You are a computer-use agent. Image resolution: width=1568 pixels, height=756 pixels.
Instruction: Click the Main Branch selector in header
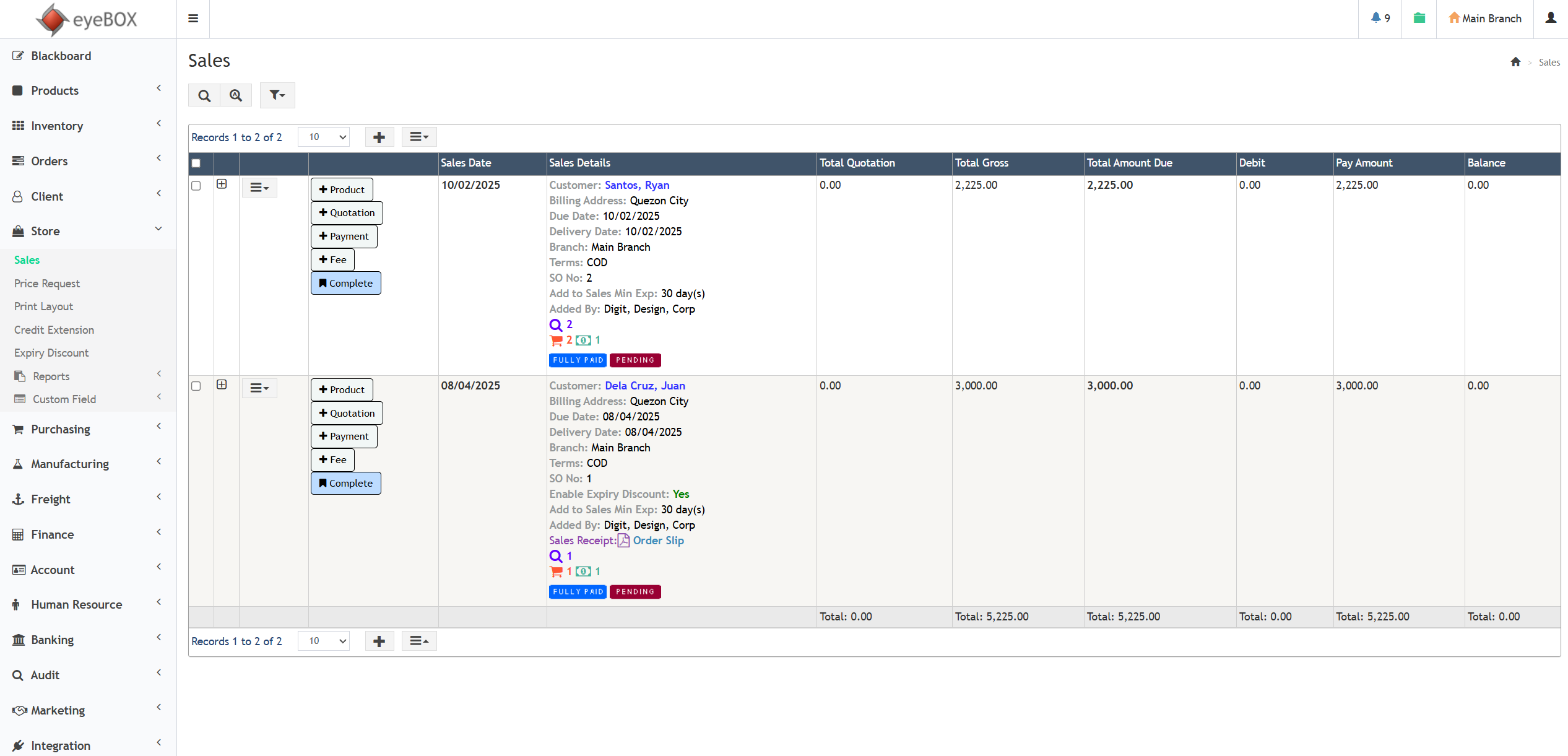tap(1484, 18)
